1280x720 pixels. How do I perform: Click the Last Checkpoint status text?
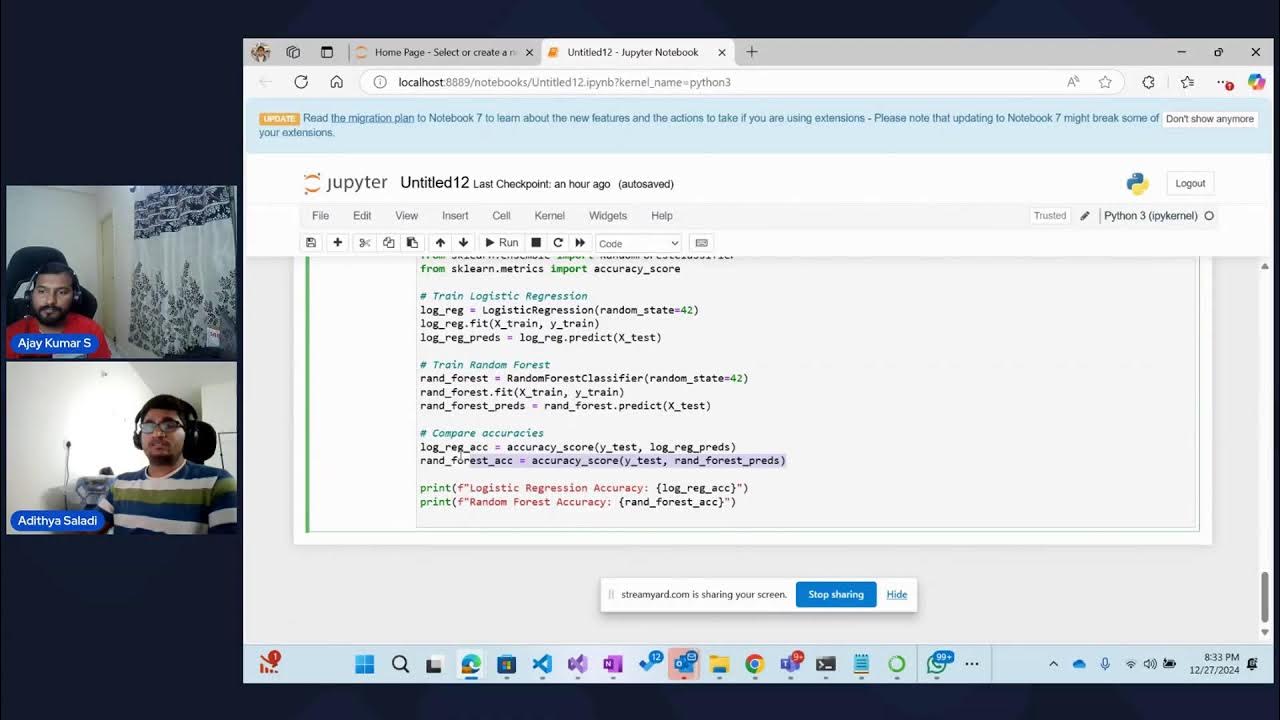tap(541, 184)
